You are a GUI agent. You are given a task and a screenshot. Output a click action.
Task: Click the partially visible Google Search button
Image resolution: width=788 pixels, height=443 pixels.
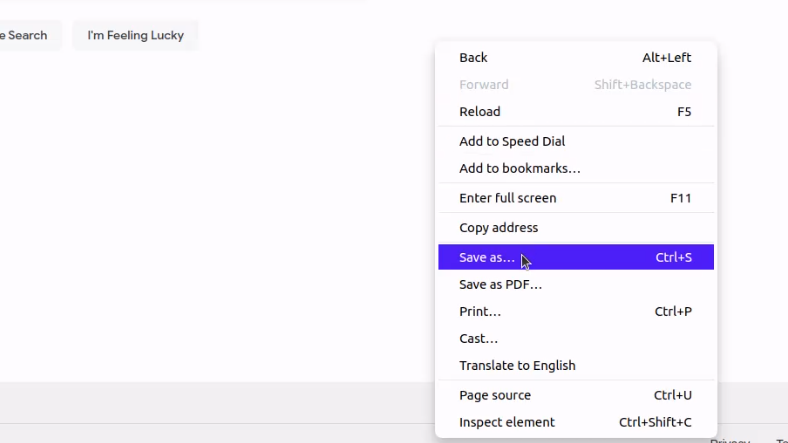26,36
